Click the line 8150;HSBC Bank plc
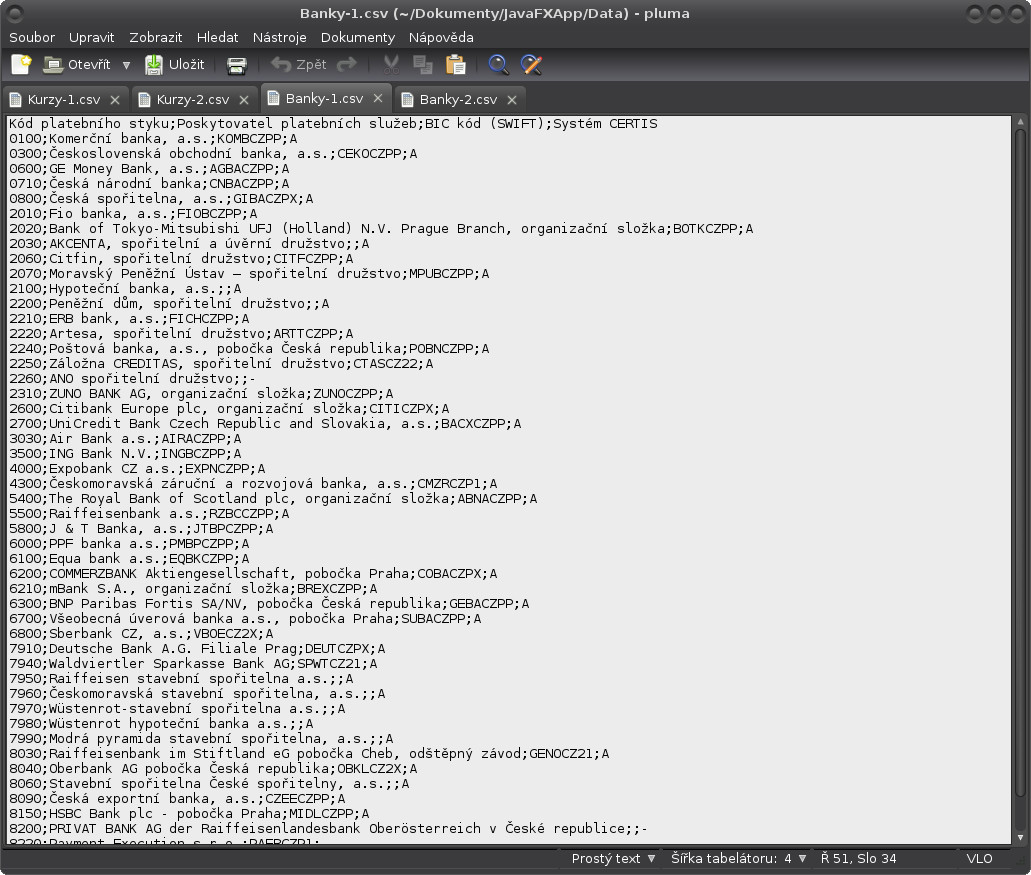The image size is (1031, 875). (189, 814)
